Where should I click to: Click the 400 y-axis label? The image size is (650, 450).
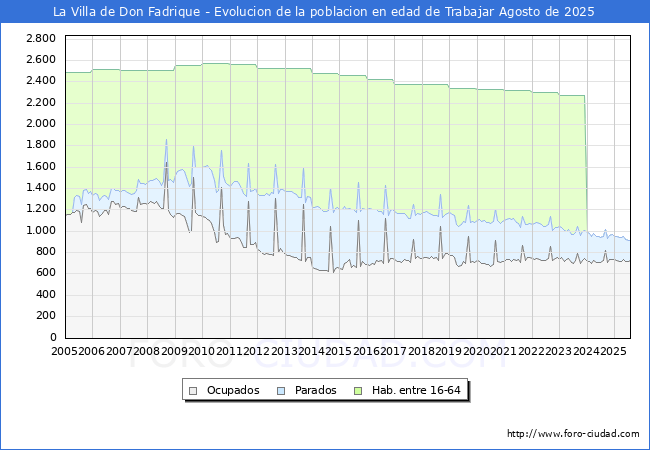(x=46, y=295)
